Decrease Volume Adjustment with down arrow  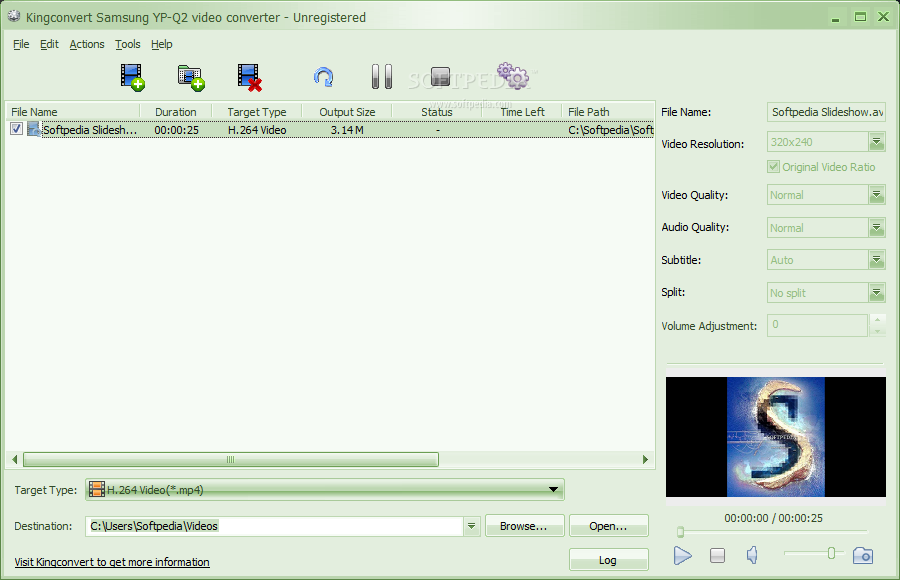pos(877,331)
